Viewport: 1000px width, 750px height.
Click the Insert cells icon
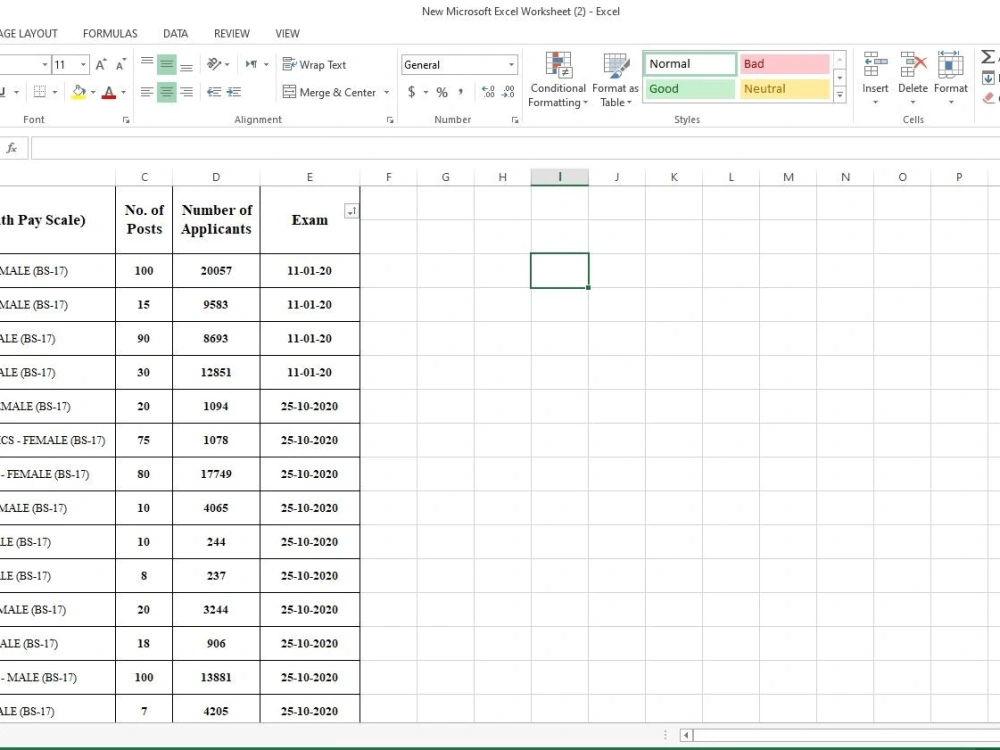(875, 64)
